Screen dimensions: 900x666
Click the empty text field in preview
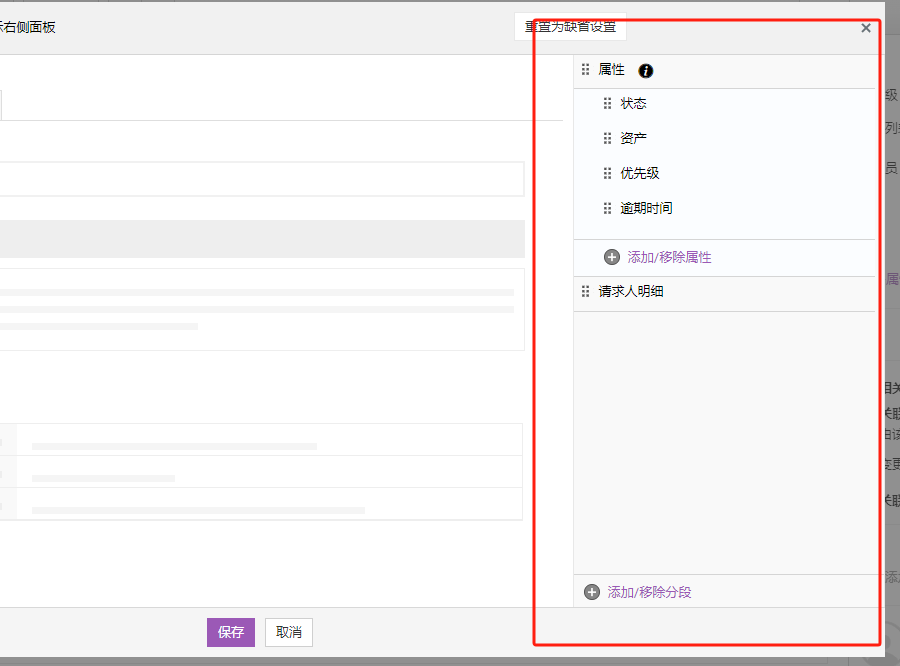pos(260,179)
